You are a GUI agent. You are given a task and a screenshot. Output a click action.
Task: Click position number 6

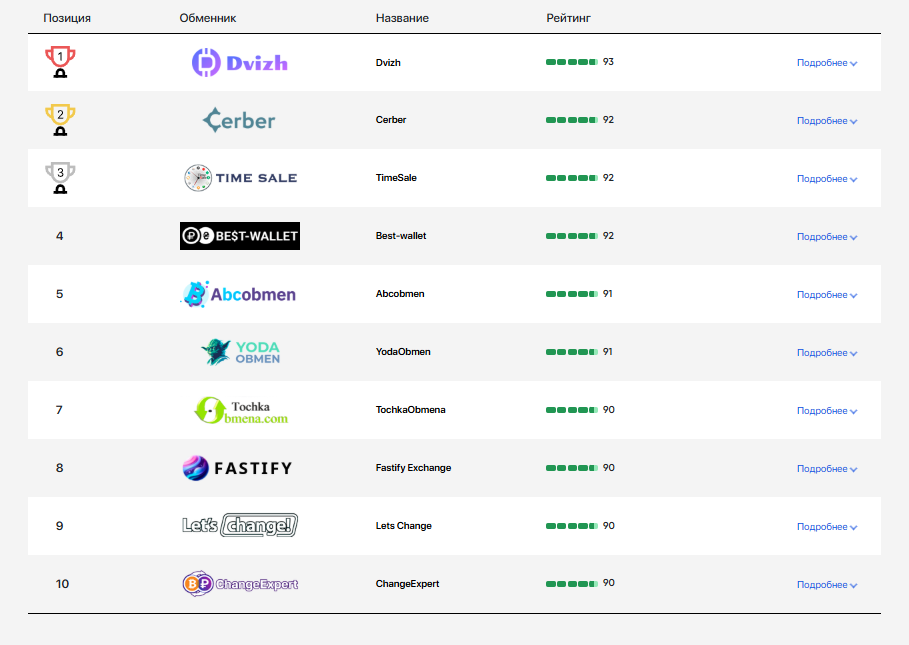tap(60, 352)
